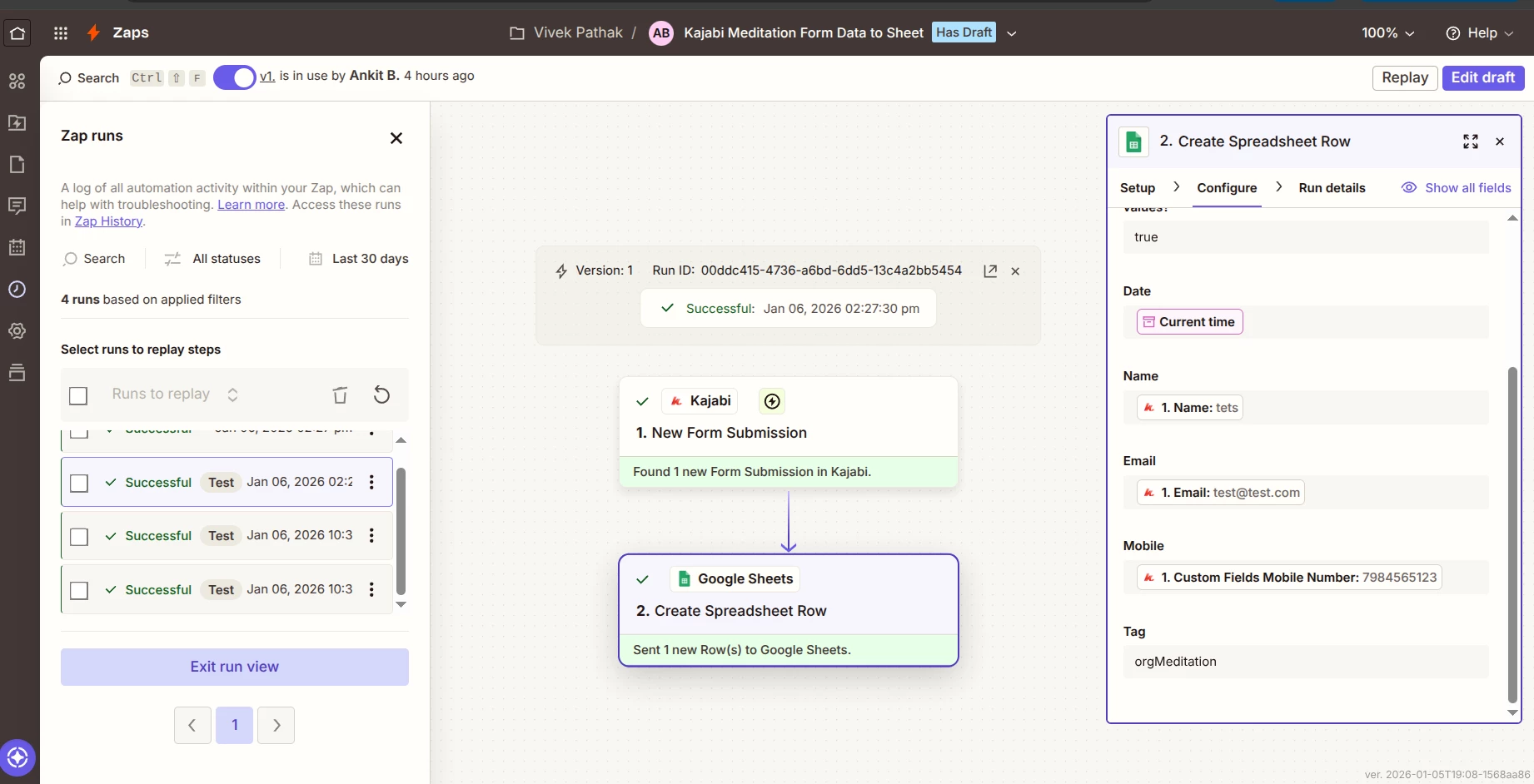
Task: Click Search in the Zap runs panel
Action: (94, 259)
